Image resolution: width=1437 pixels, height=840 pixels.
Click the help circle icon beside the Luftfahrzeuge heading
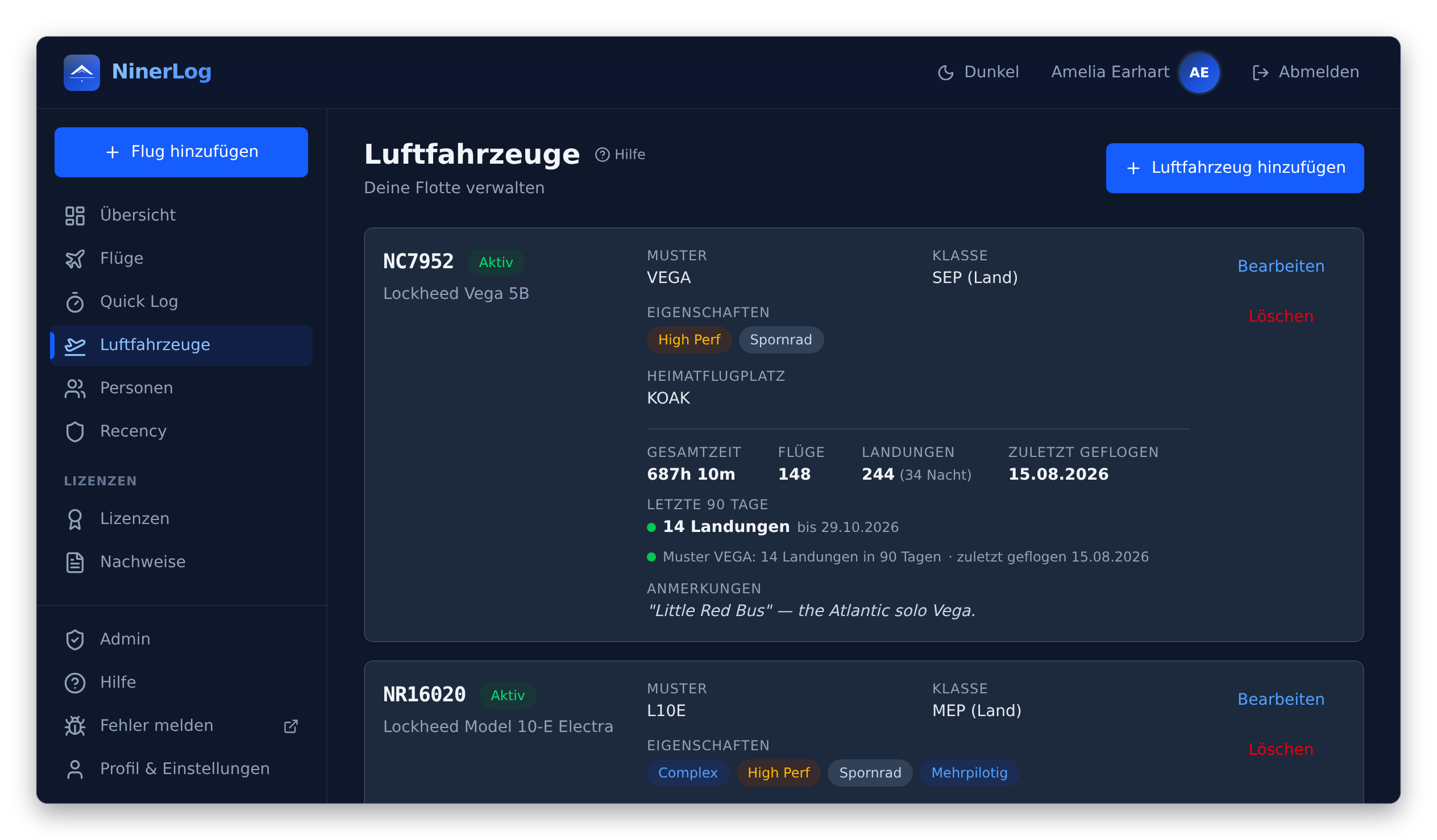602,155
